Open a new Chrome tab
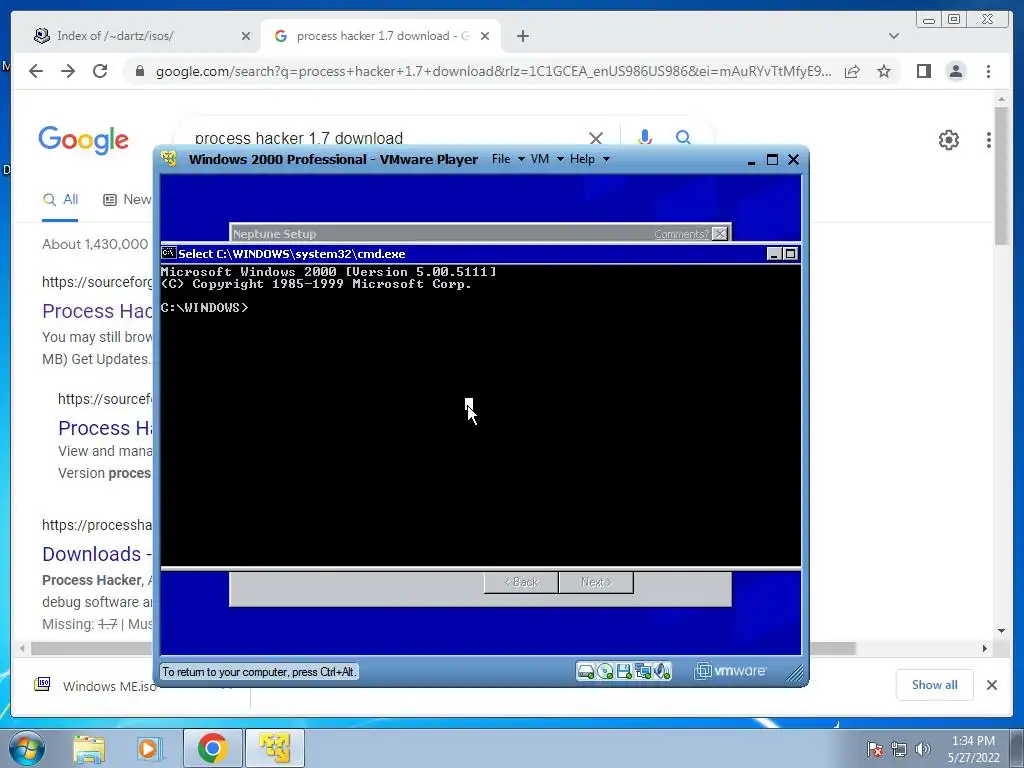 point(522,36)
